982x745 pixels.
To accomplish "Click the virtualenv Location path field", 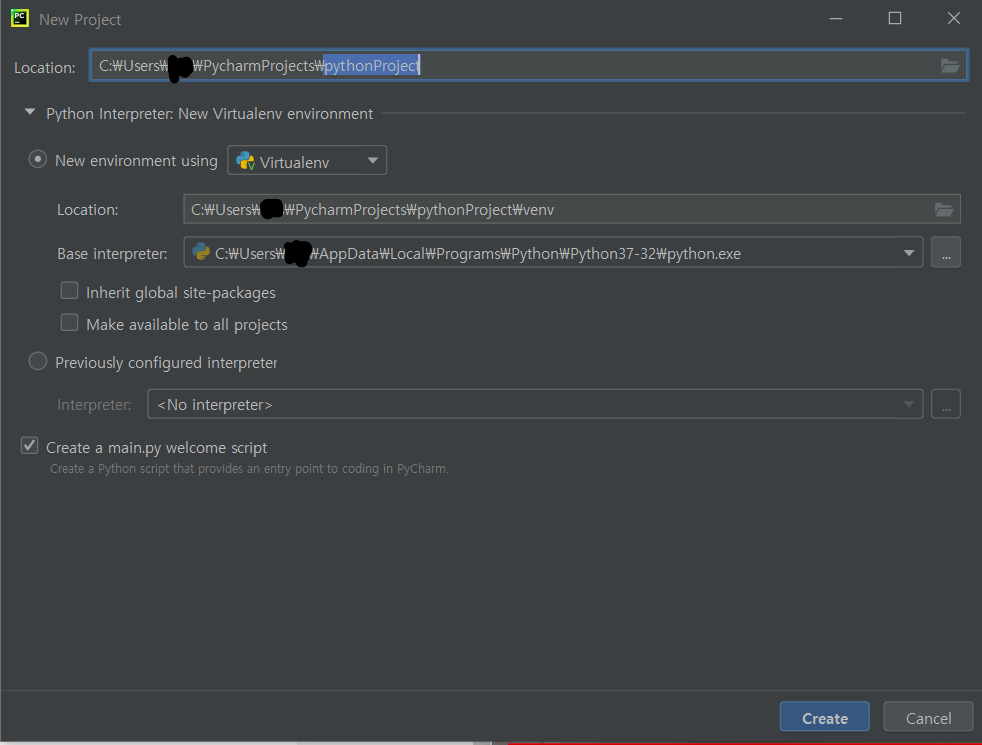I will [x=571, y=210].
